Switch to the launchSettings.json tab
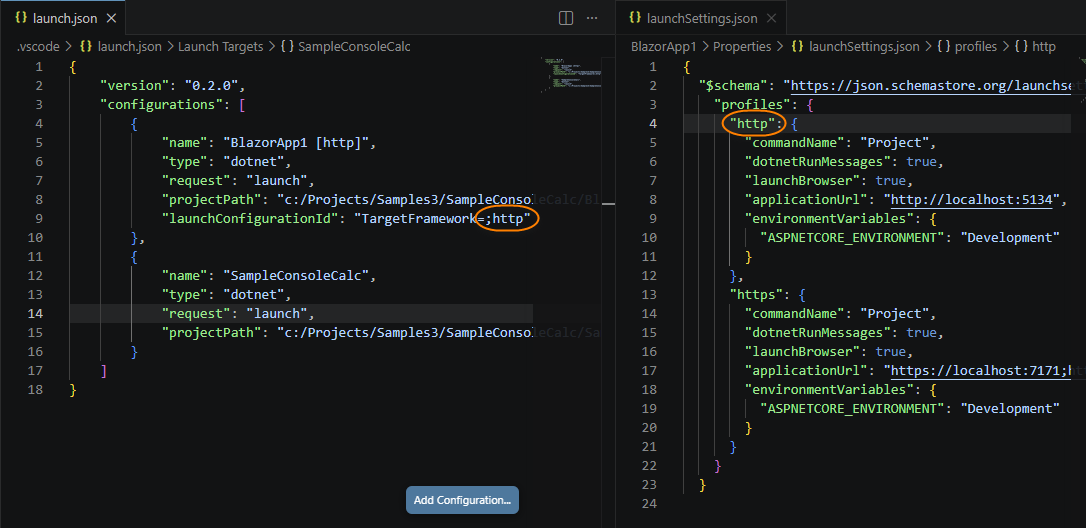The width and height of the screenshot is (1086, 528). (x=702, y=18)
